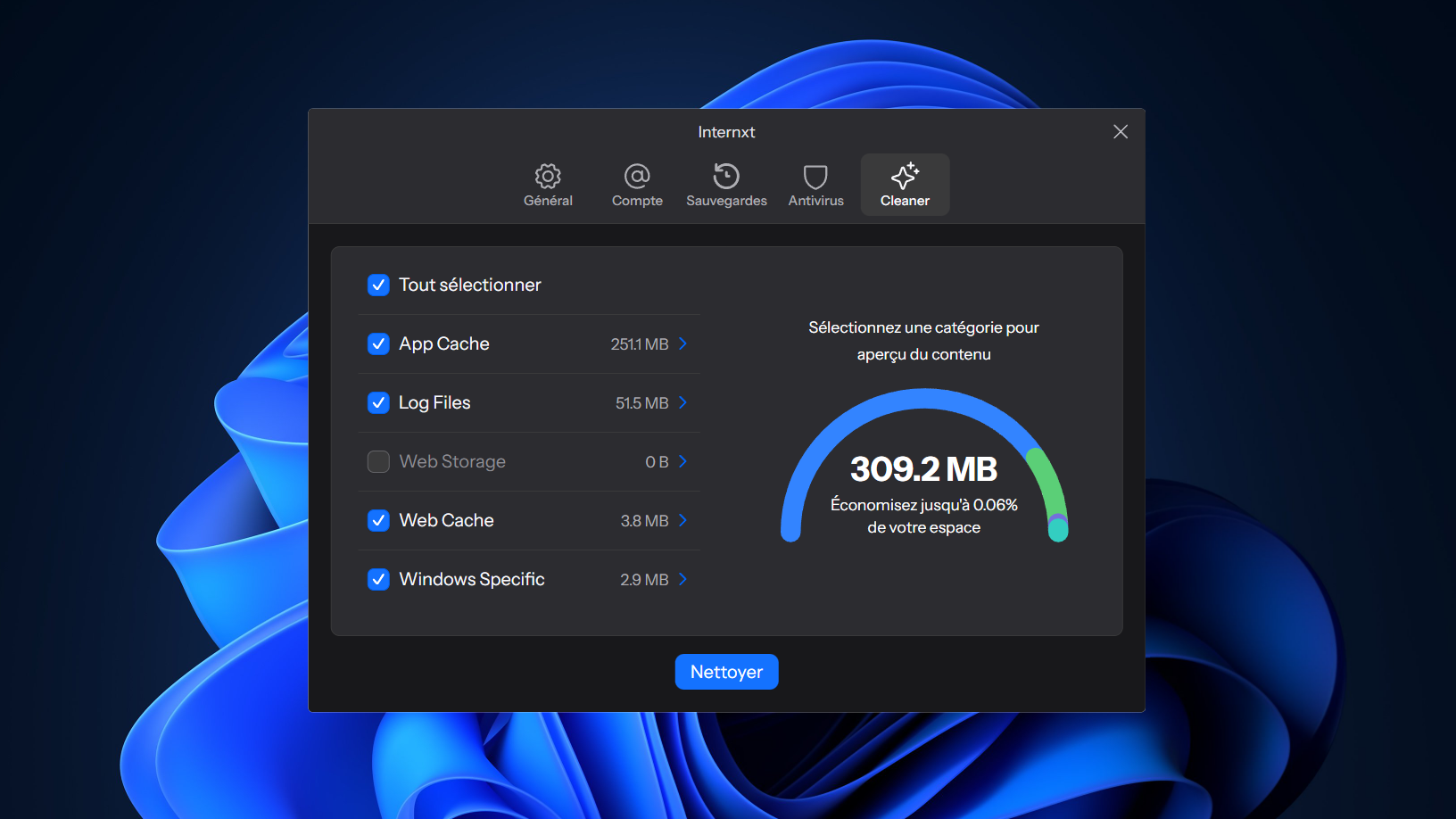
Task: Switch to the Général tab label
Action: click(548, 201)
